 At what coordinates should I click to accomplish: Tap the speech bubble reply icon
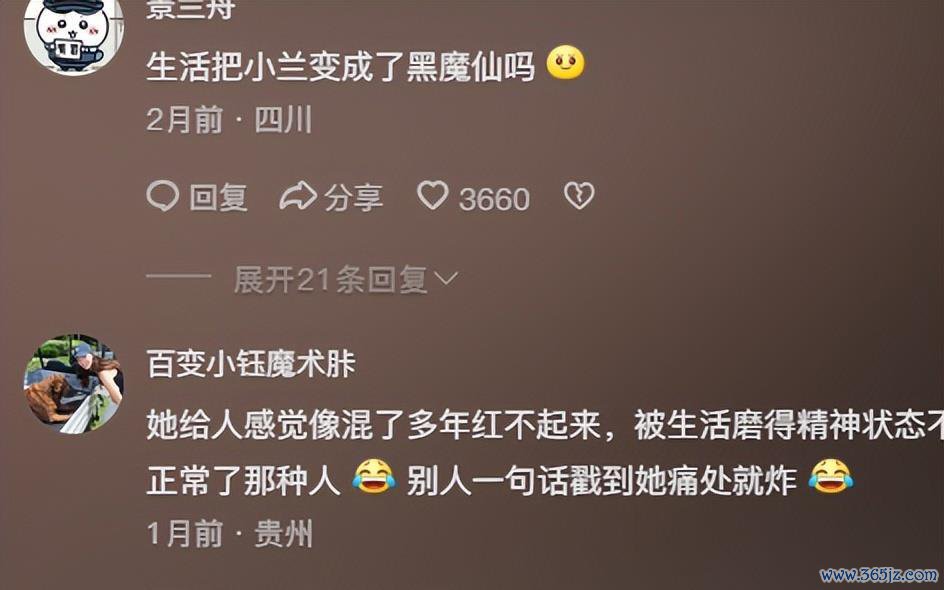163,196
